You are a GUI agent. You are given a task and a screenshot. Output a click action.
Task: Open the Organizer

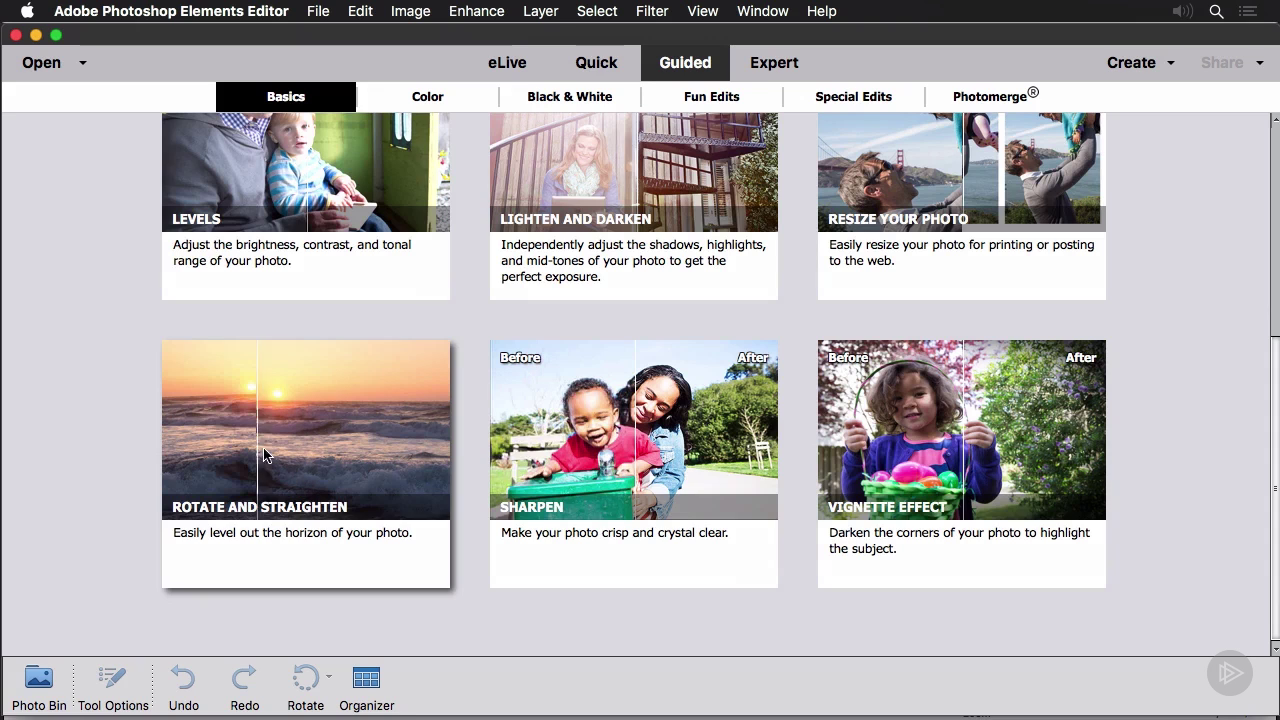point(366,688)
